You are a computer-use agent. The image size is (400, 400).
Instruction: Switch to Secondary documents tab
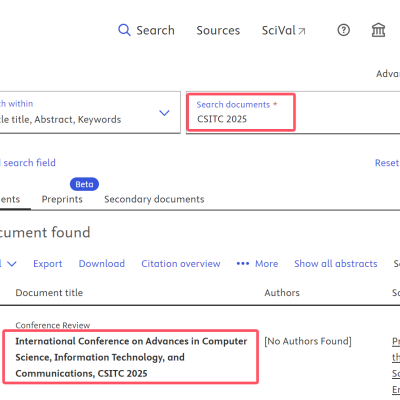tap(154, 199)
